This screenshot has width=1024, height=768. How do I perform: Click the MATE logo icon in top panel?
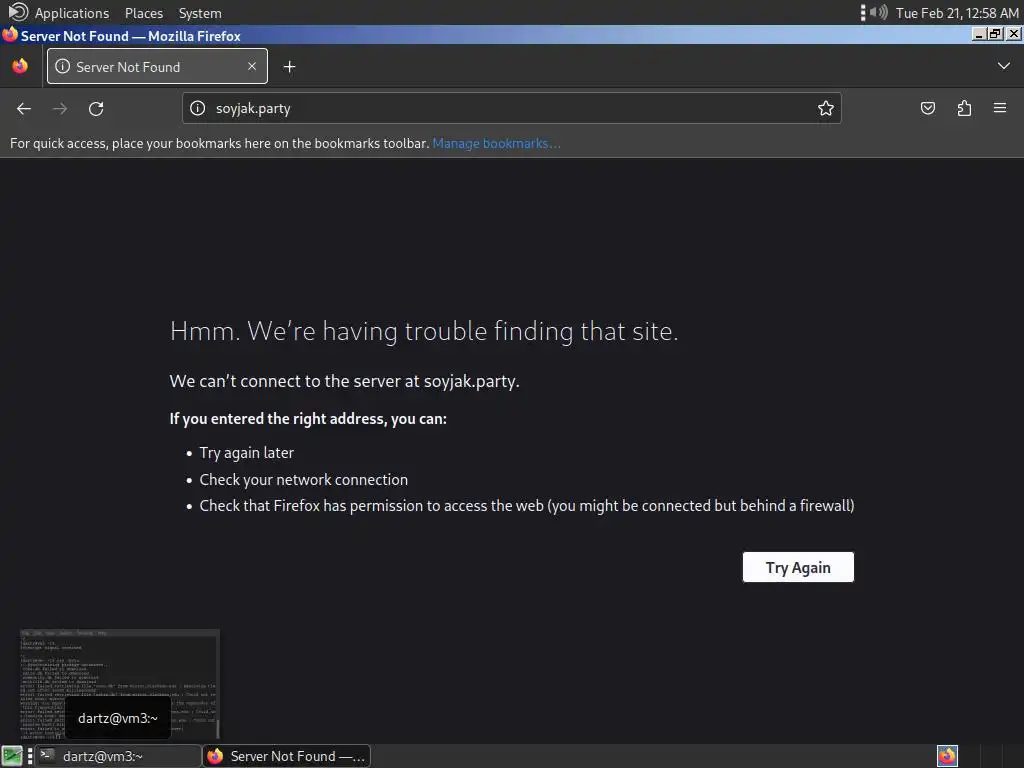pos(18,12)
